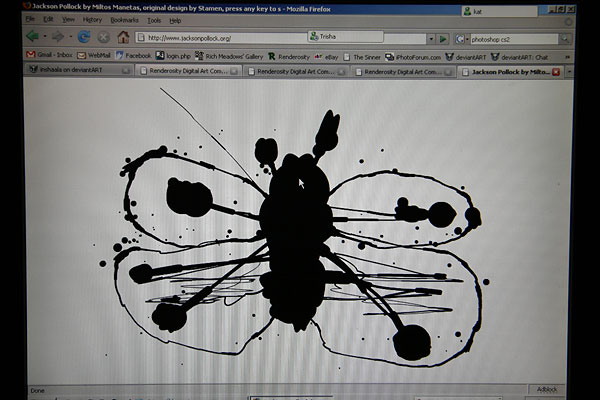600x400 pixels.
Task: Click the green Go arrow beside the address bar
Action: point(443,39)
